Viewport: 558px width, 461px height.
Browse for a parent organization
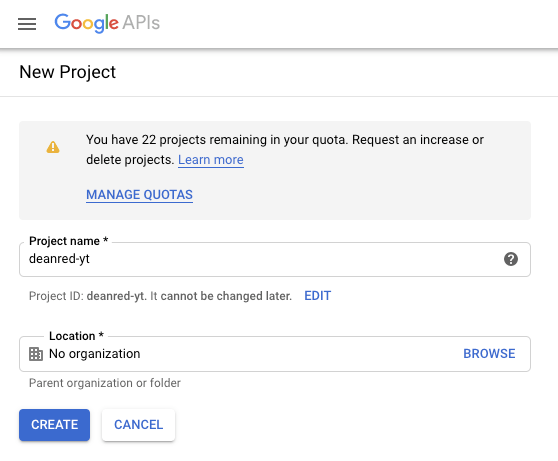(489, 354)
